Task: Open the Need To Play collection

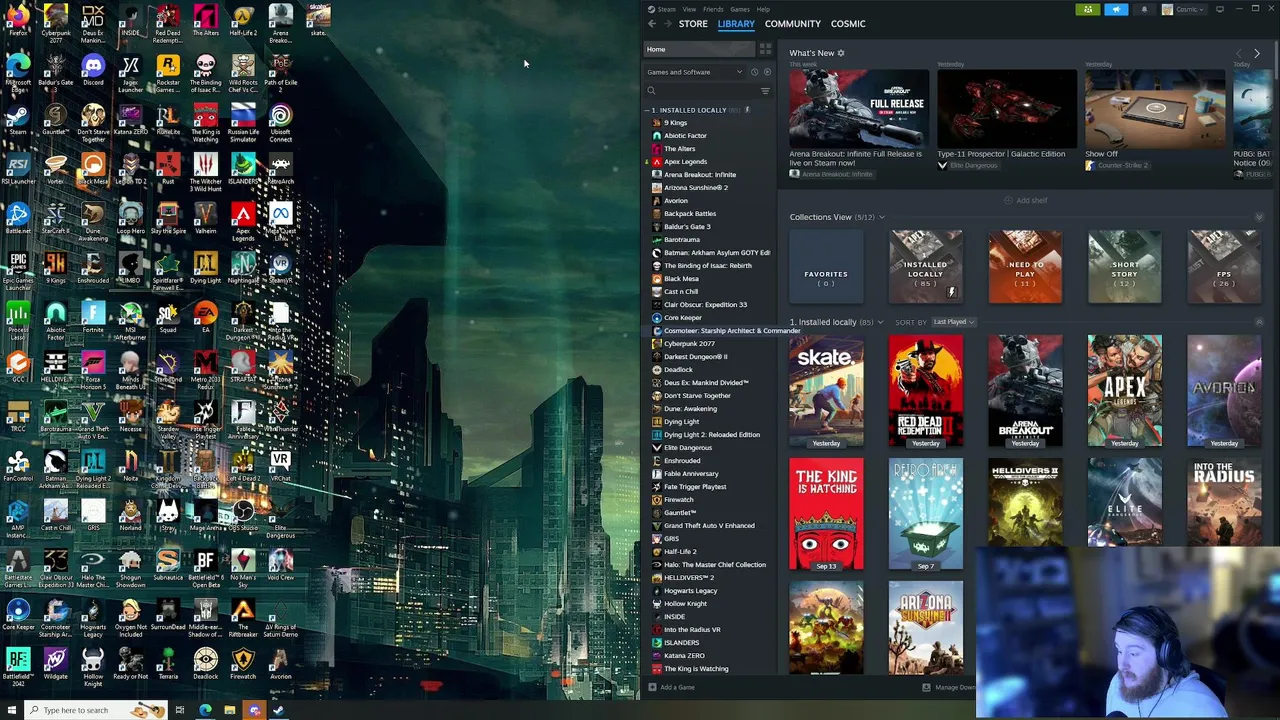Action: pos(1025,267)
